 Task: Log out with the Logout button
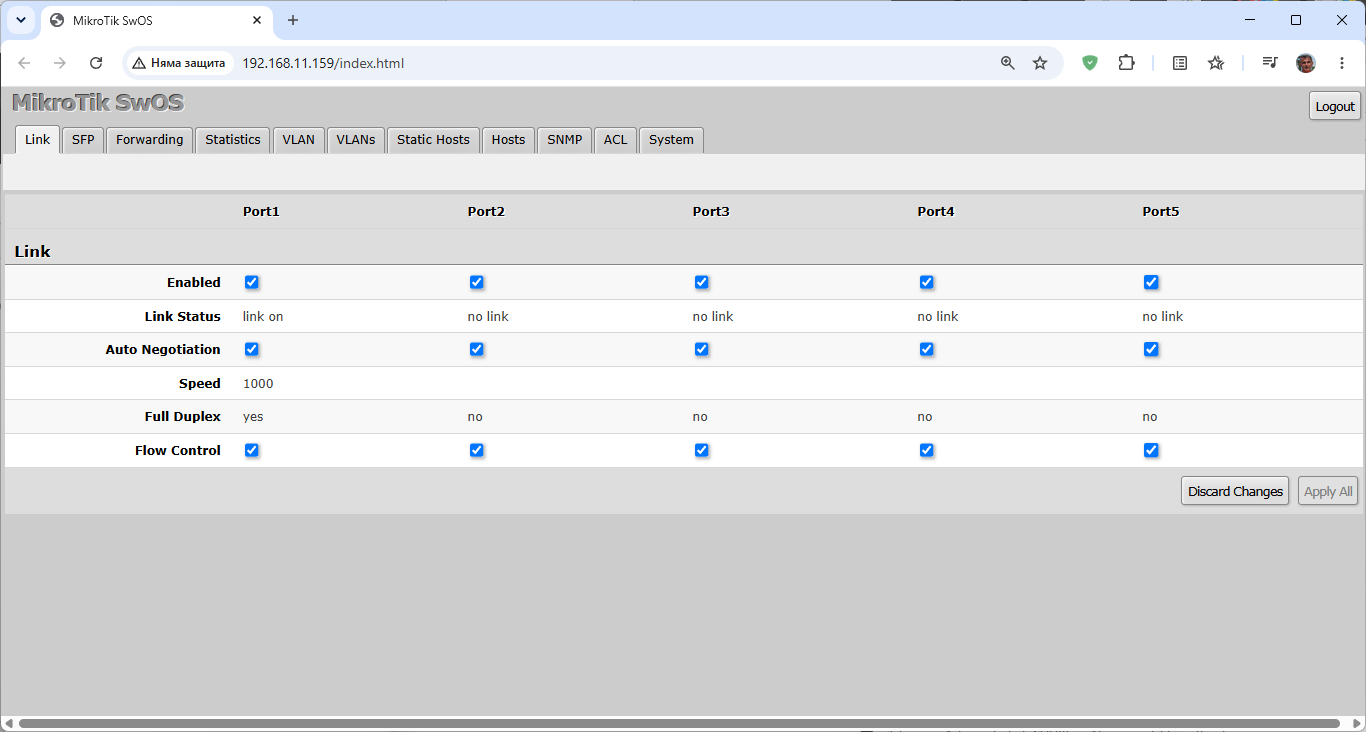tap(1335, 106)
